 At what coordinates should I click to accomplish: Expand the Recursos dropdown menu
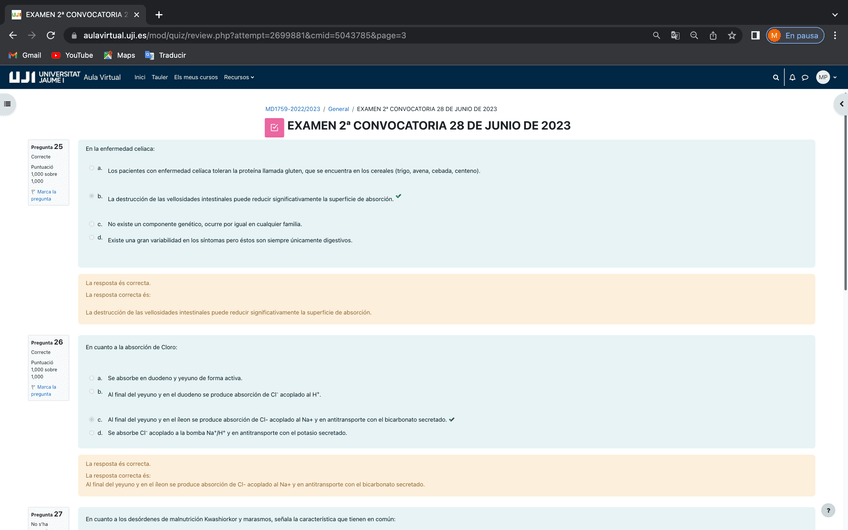click(239, 77)
